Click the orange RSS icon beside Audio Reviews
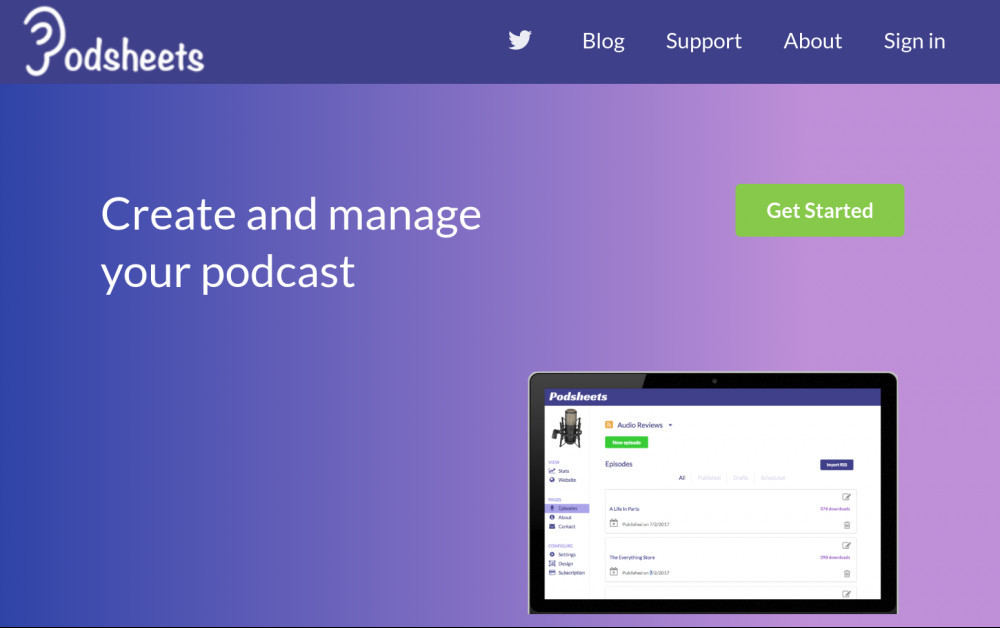Viewport: 1000px width, 628px height. click(609, 425)
